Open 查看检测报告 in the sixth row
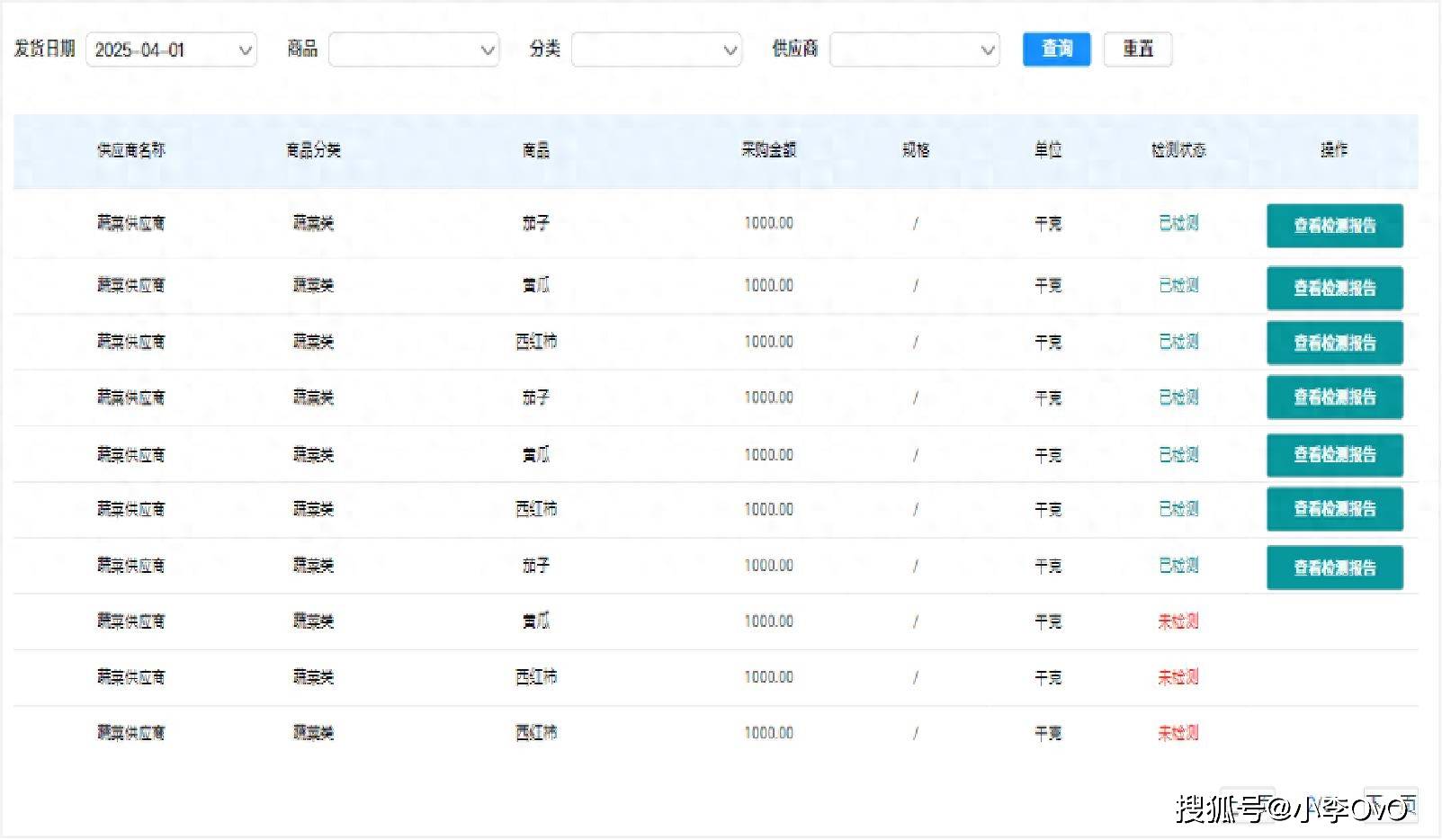 pyautogui.click(x=1334, y=509)
